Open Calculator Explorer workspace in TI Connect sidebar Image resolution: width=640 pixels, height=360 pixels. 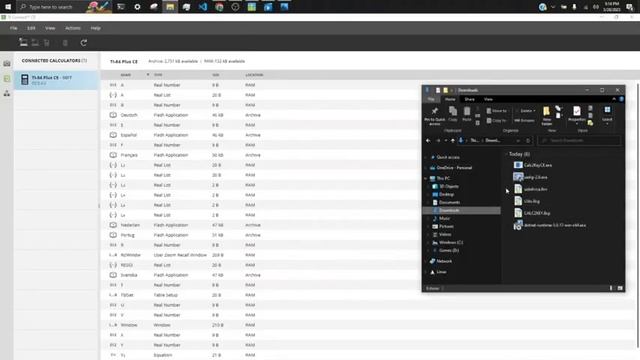coord(7,79)
